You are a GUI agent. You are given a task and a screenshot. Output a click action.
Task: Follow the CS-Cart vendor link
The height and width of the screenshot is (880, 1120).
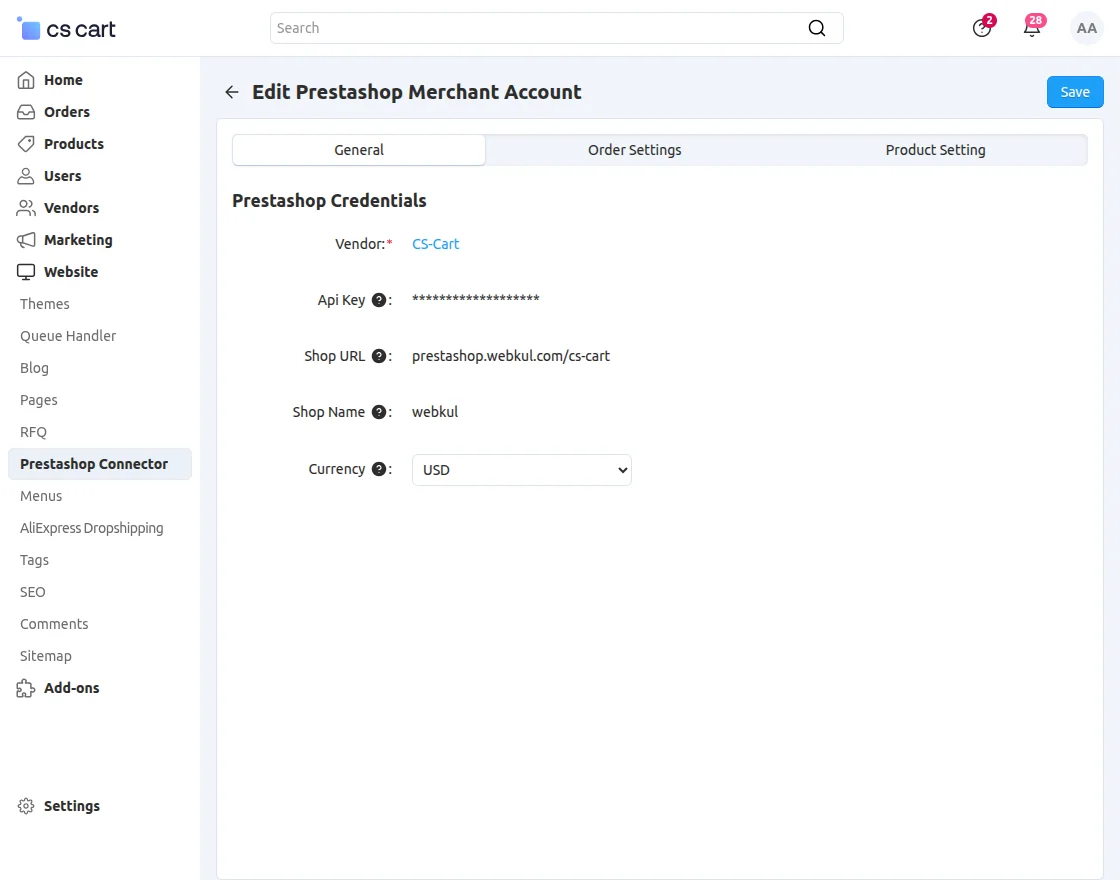(x=436, y=244)
